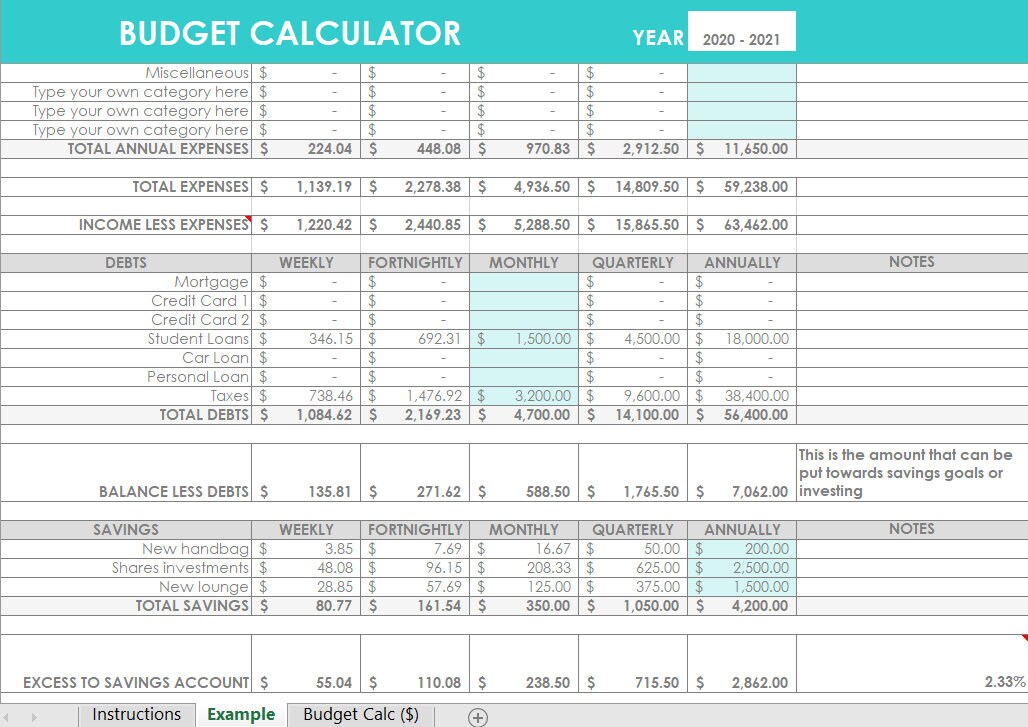Image resolution: width=1028 pixels, height=727 pixels.
Task: Select the Mortgage weekly amount cell
Action: [x=305, y=281]
